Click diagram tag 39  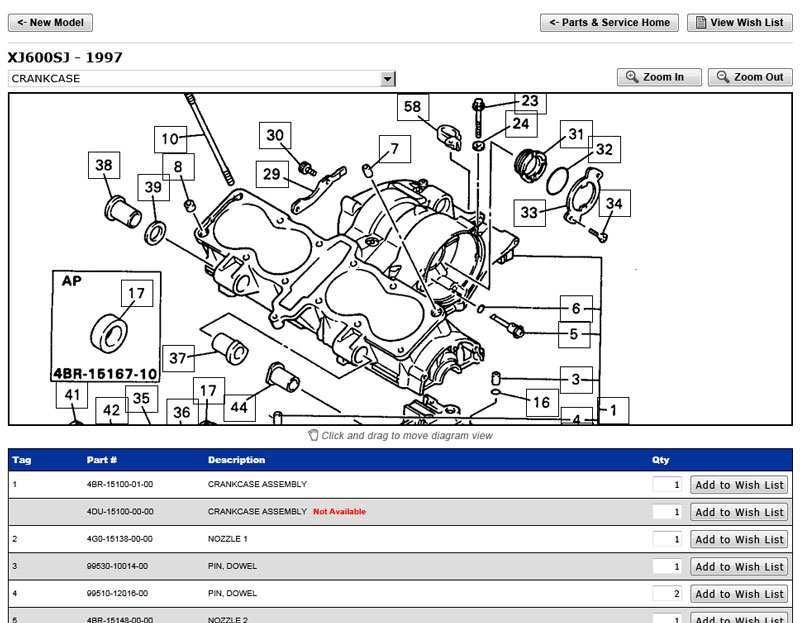(x=154, y=187)
